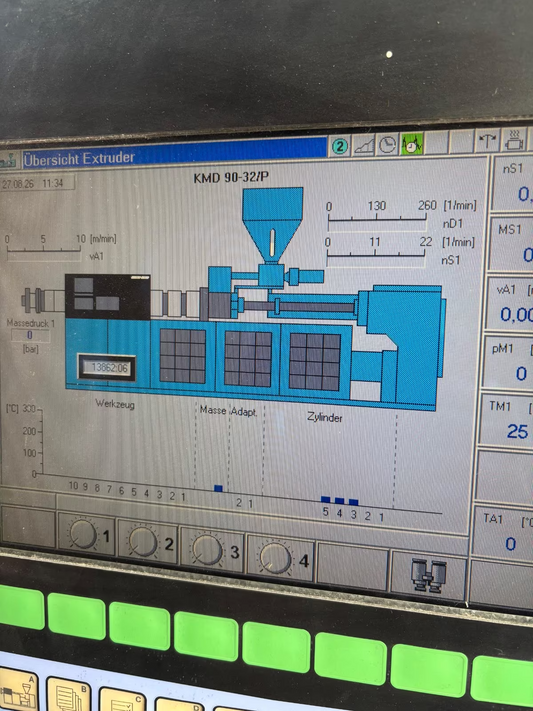Select rotary dial softkey 3

[212, 550]
